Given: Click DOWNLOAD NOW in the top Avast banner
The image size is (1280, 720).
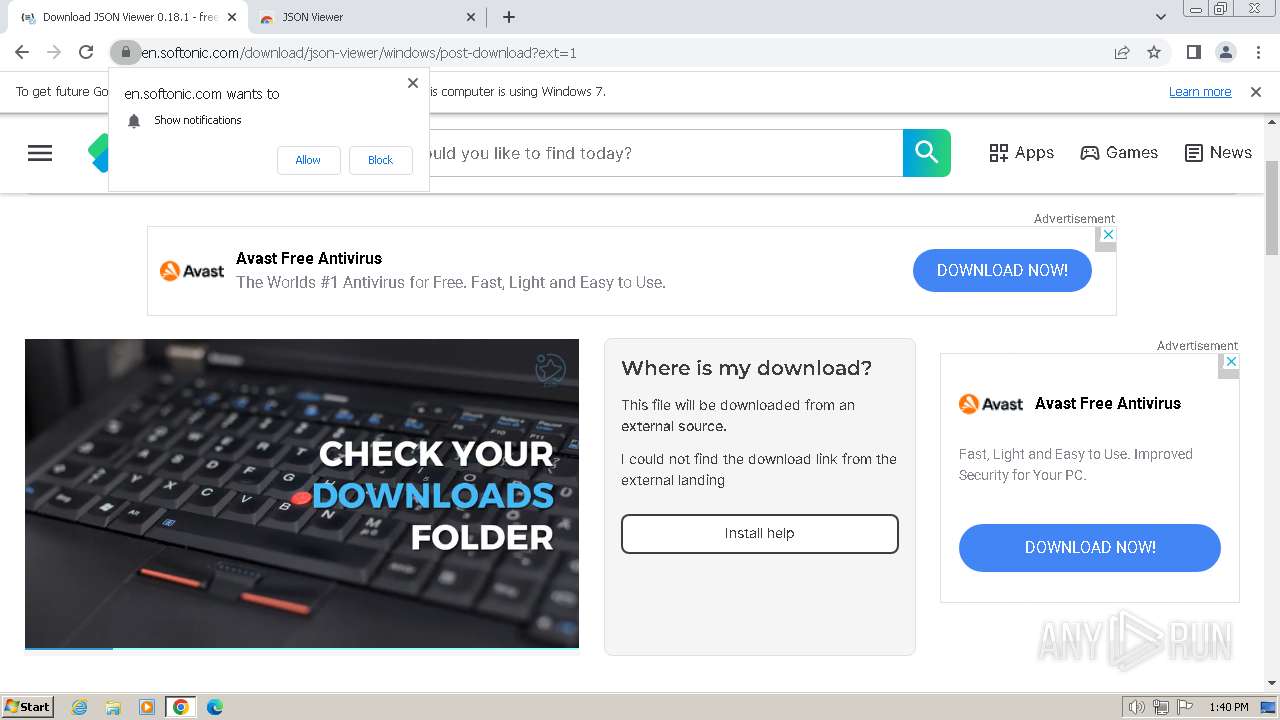Looking at the screenshot, I should tap(1002, 270).
